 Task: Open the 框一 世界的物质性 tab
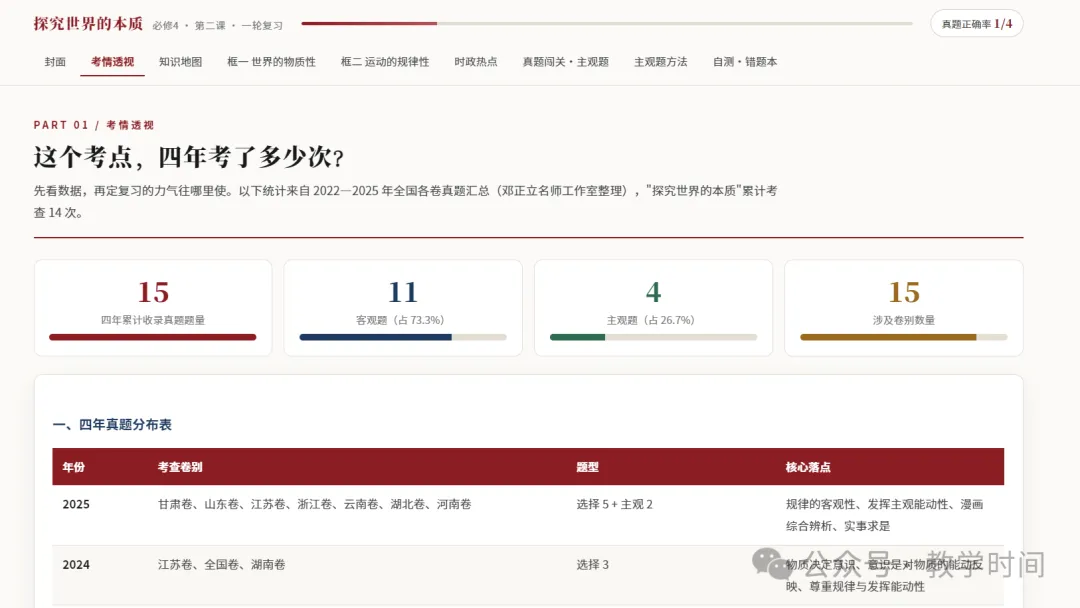point(271,62)
